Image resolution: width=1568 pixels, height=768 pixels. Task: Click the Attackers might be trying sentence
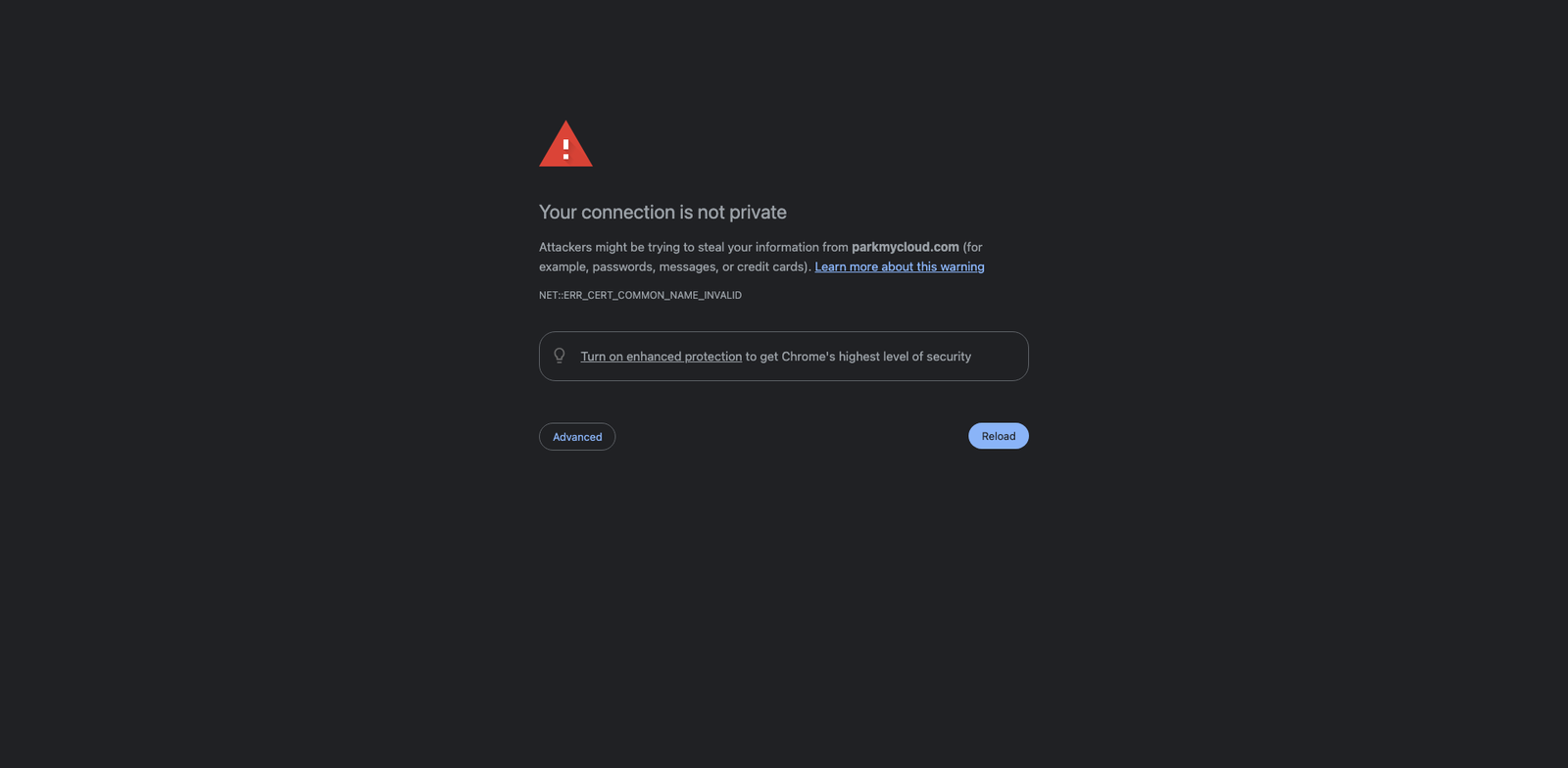694,247
